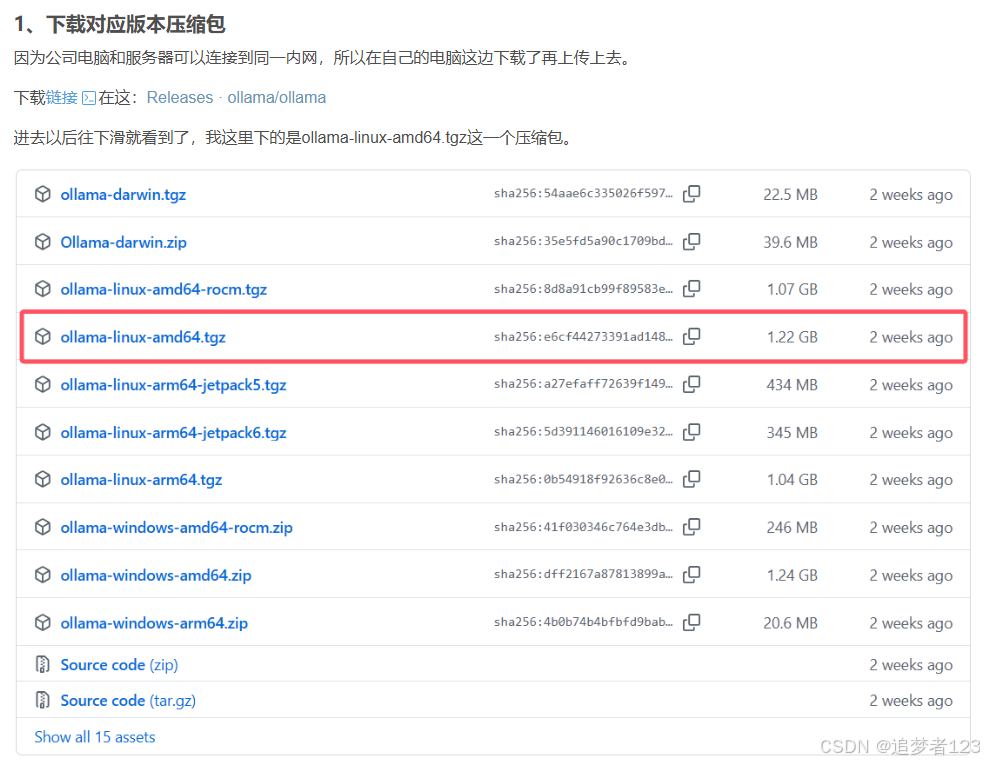Copy sha256 hash for ollama-windows-amd64.zip

pos(692,574)
